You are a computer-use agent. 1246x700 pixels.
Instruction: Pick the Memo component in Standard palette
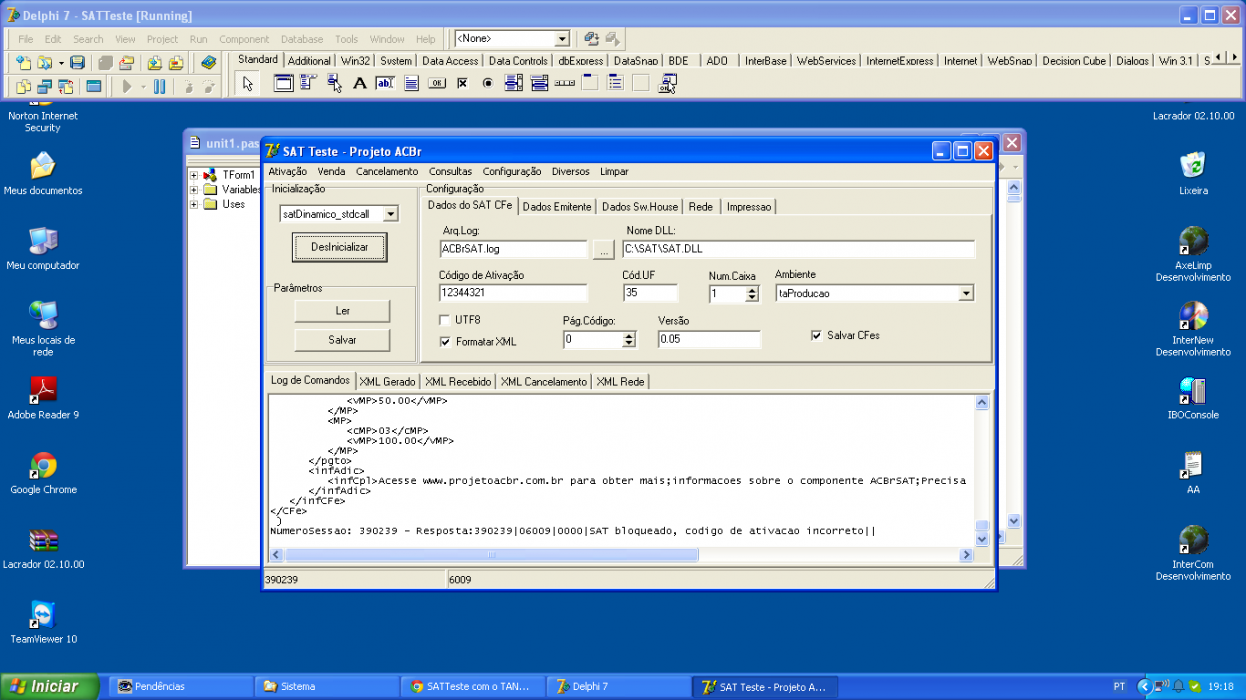pyautogui.click(x=411, y=84)
